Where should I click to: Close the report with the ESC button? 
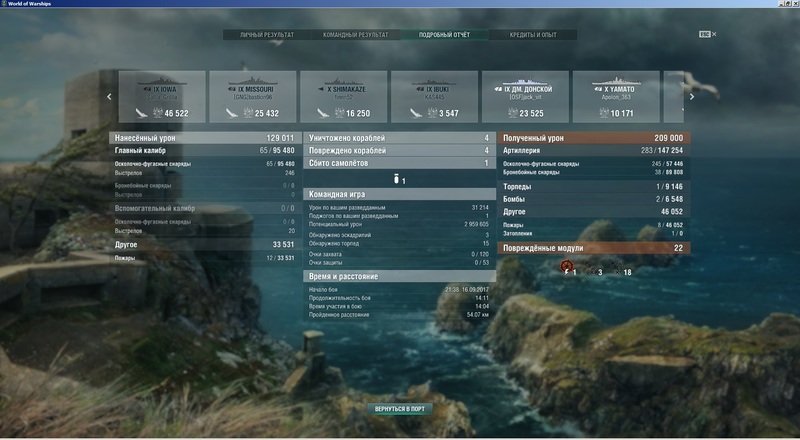click(x=706, y=34)
